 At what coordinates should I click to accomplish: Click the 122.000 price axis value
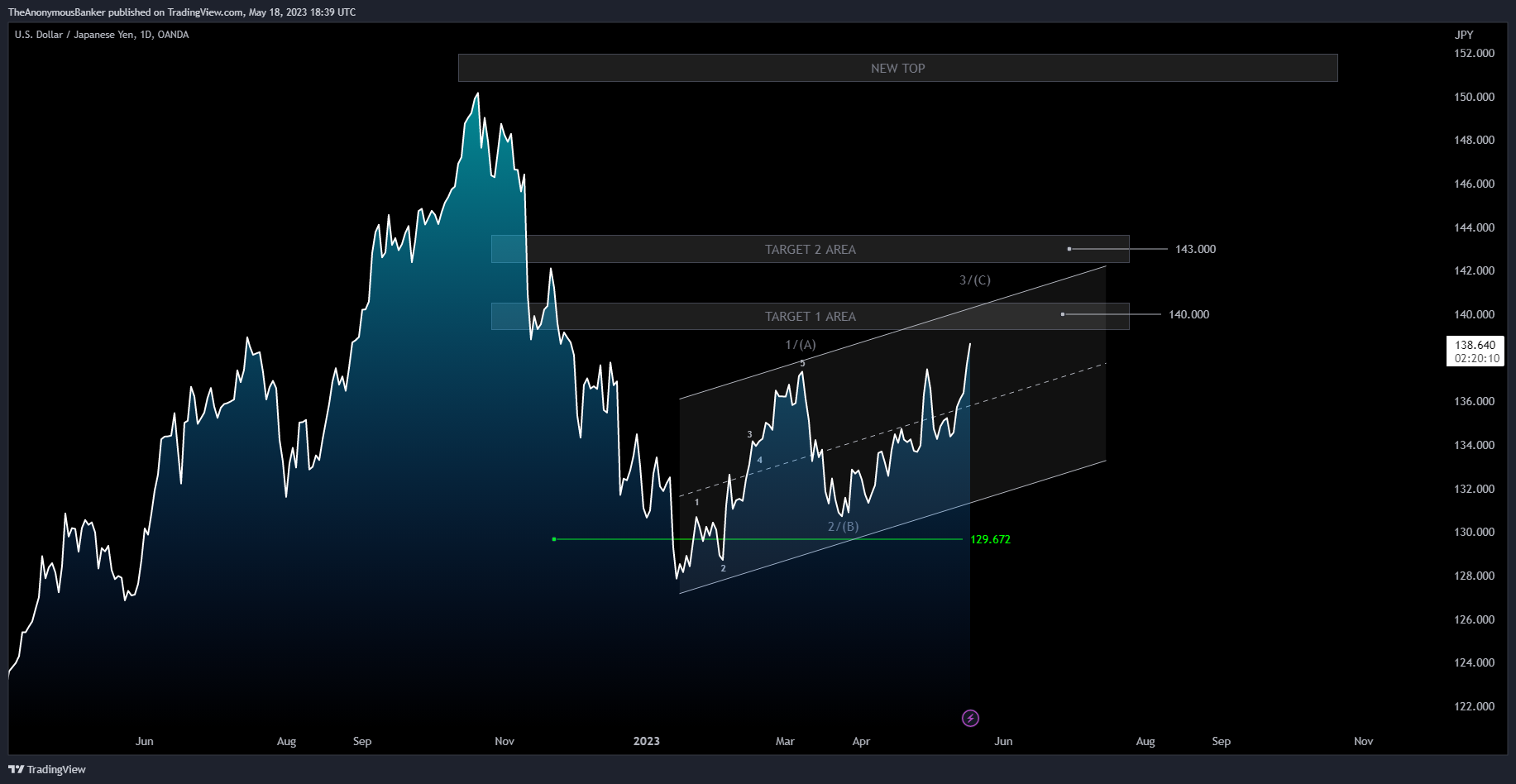(x=1474, y=706)
